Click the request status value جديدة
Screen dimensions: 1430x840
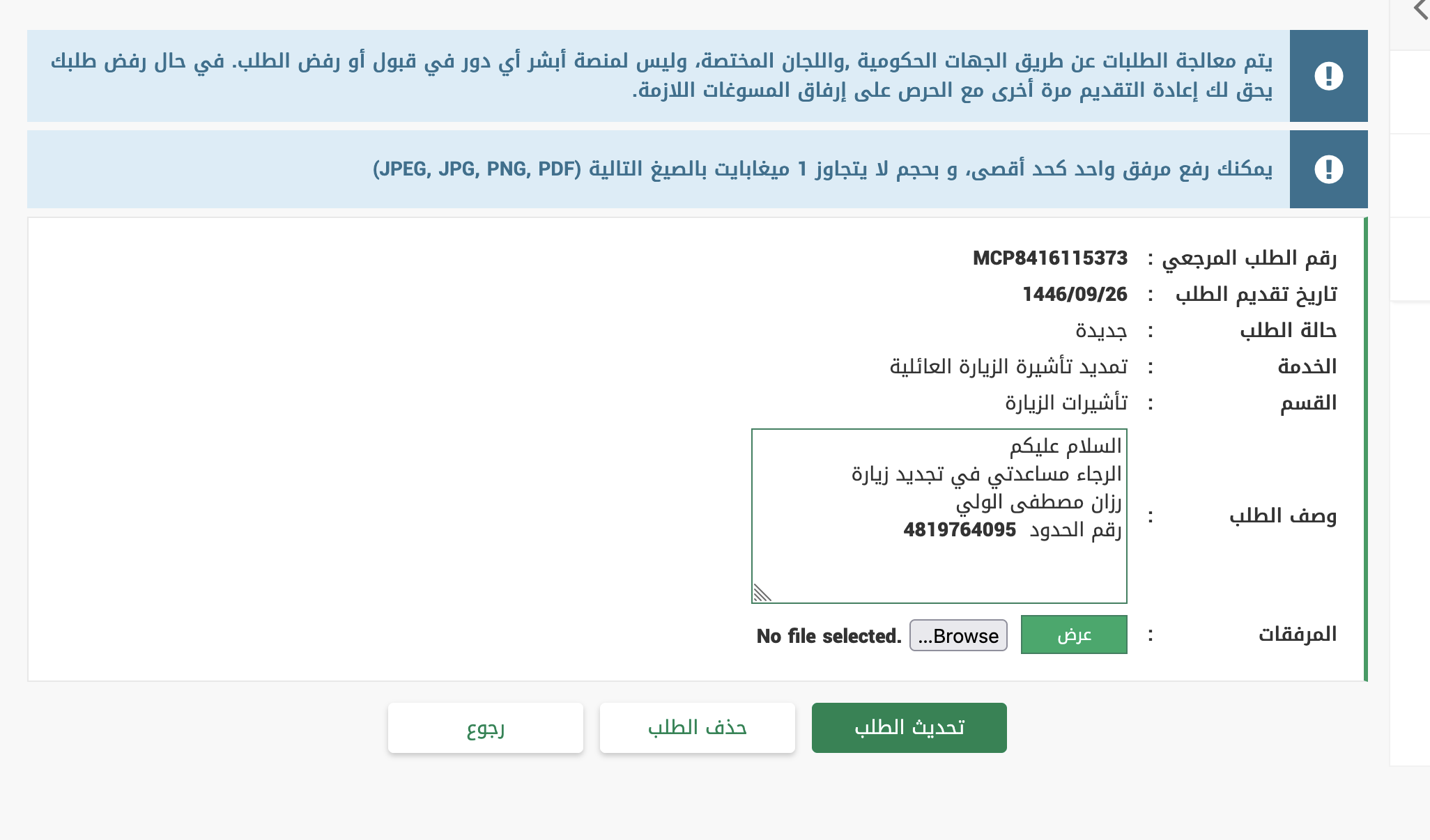(x=1101, y=331)
